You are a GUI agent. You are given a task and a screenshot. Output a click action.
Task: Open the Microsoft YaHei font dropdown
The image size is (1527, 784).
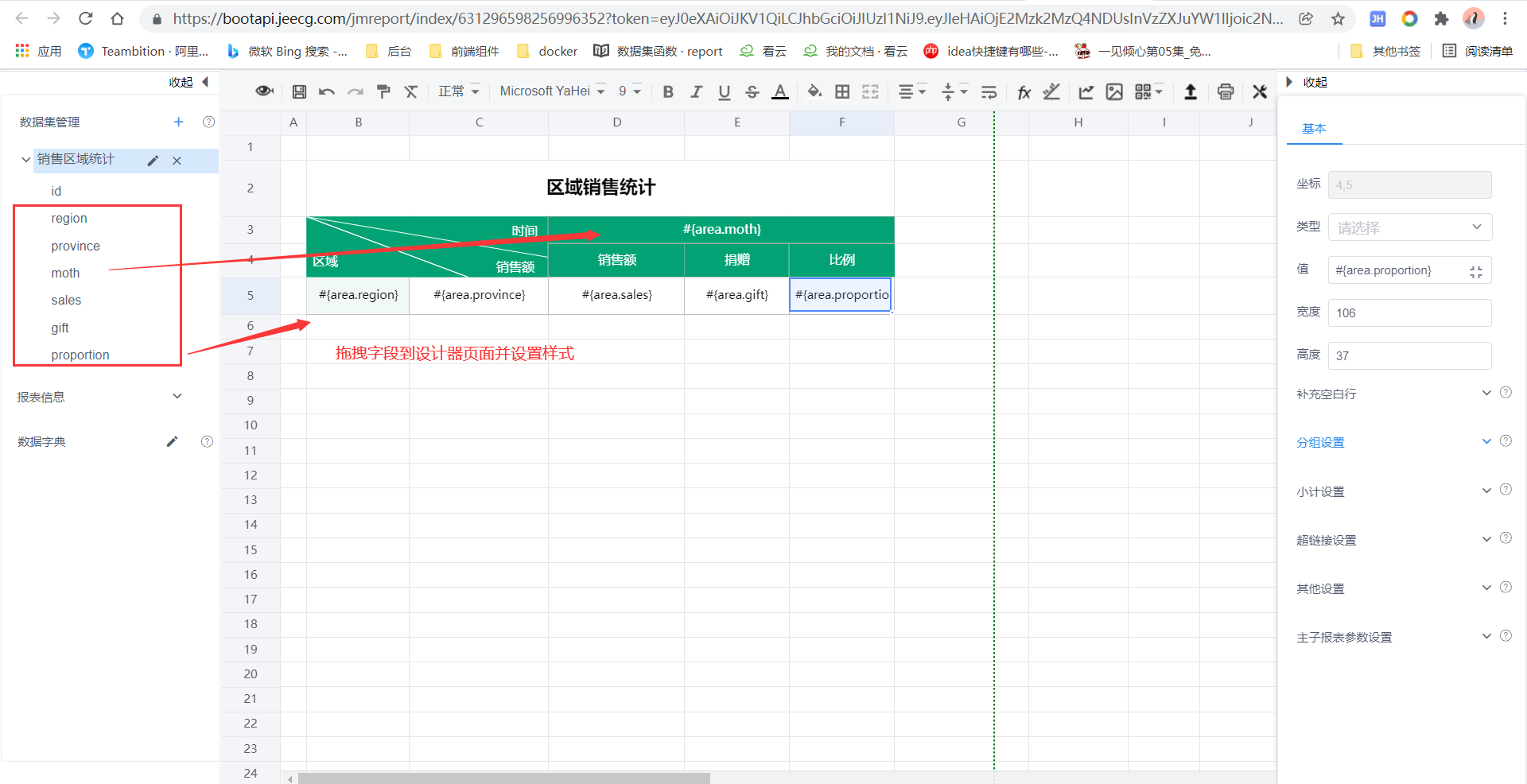point(552,91)
